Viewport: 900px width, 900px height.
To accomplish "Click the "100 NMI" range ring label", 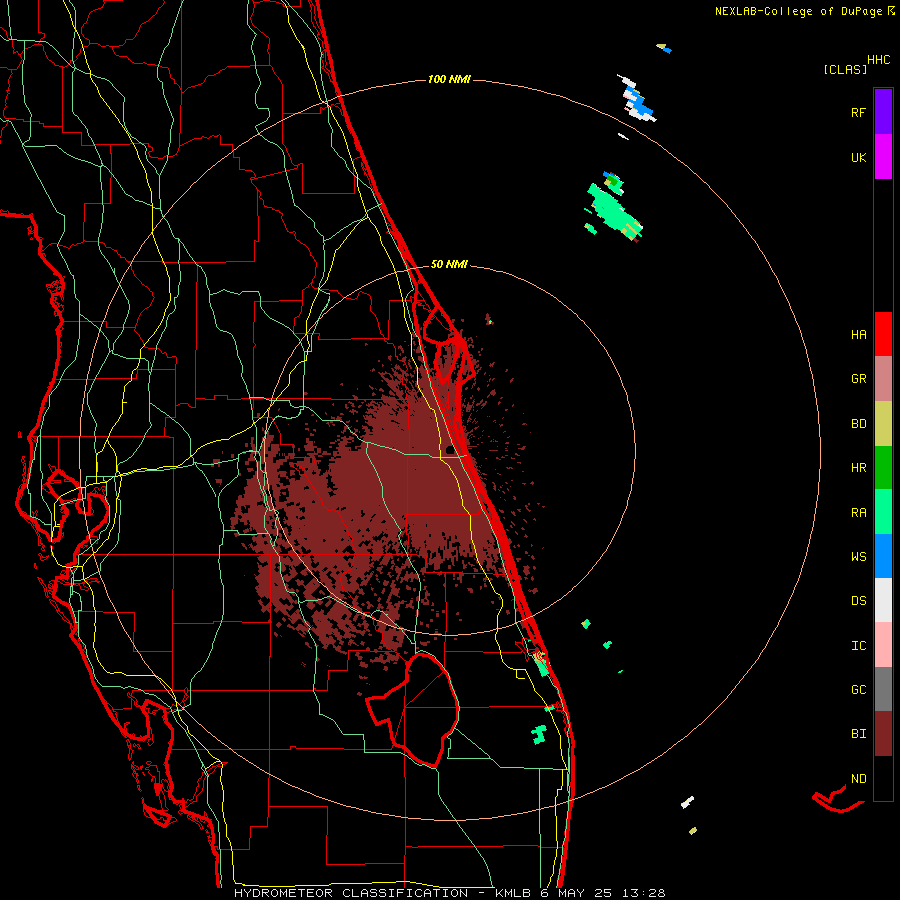I will (x=449, y=79).
